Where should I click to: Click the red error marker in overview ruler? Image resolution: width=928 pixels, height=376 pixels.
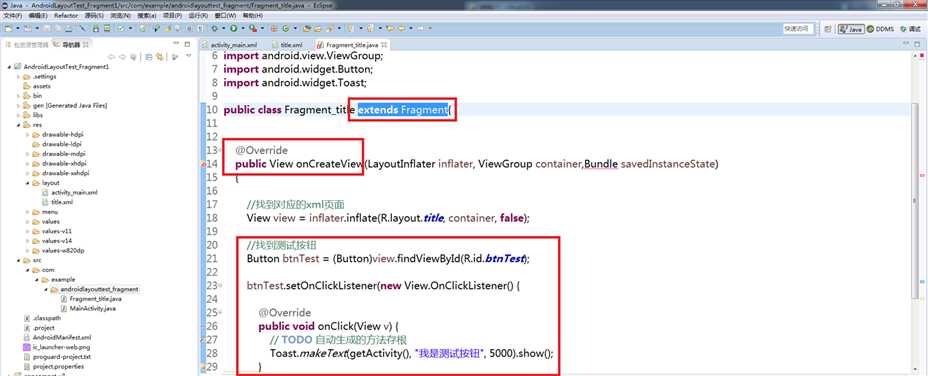click(x=923, y=176)
